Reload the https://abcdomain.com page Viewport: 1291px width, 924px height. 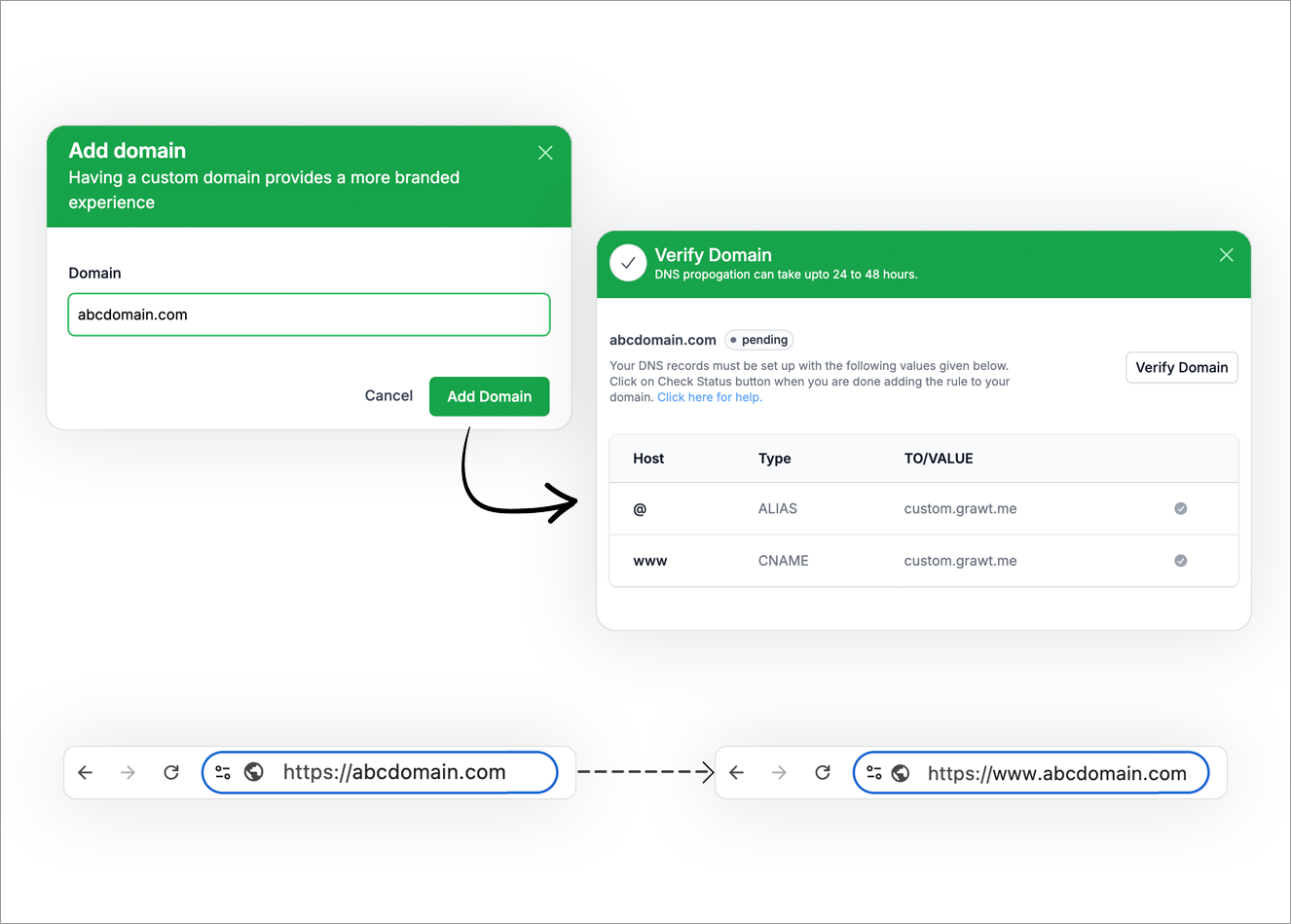[171, 772]
